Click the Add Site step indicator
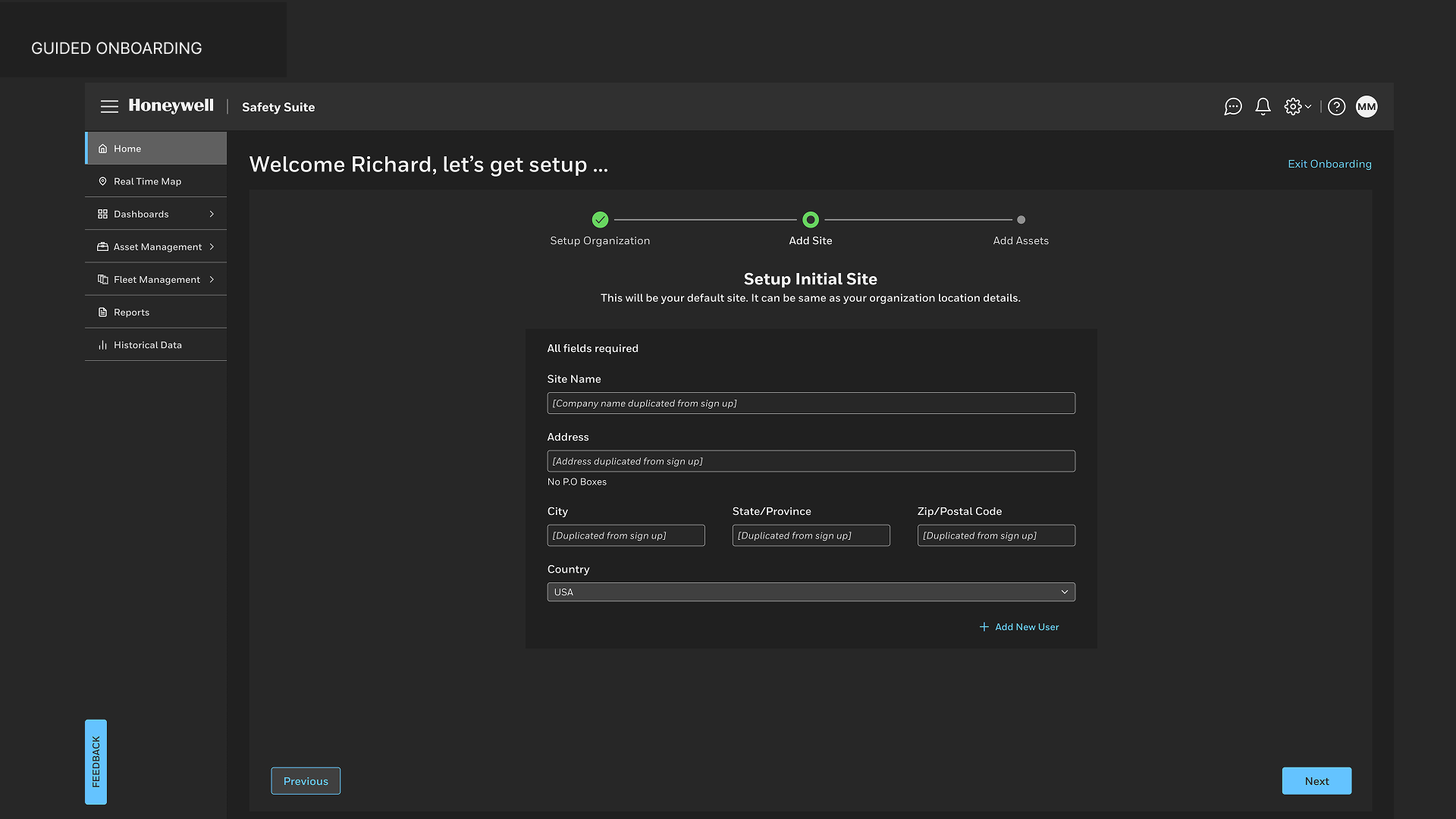Image resolution: width=1456 pixels, height=819 pixels. point(811,220)
